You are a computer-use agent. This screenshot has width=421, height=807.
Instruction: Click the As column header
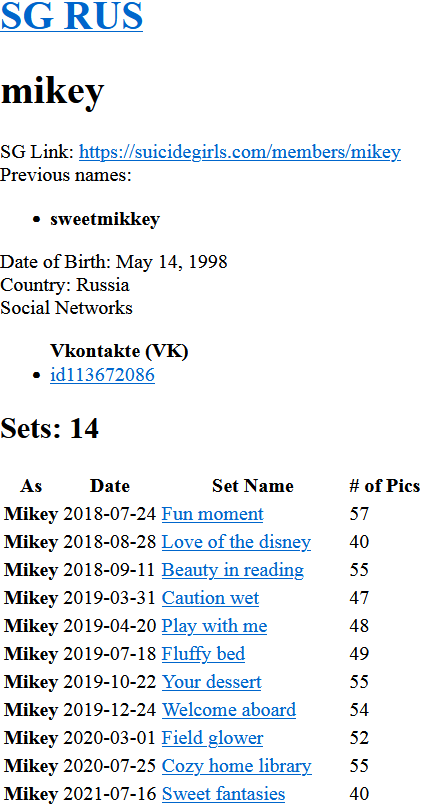coord(31,486)
